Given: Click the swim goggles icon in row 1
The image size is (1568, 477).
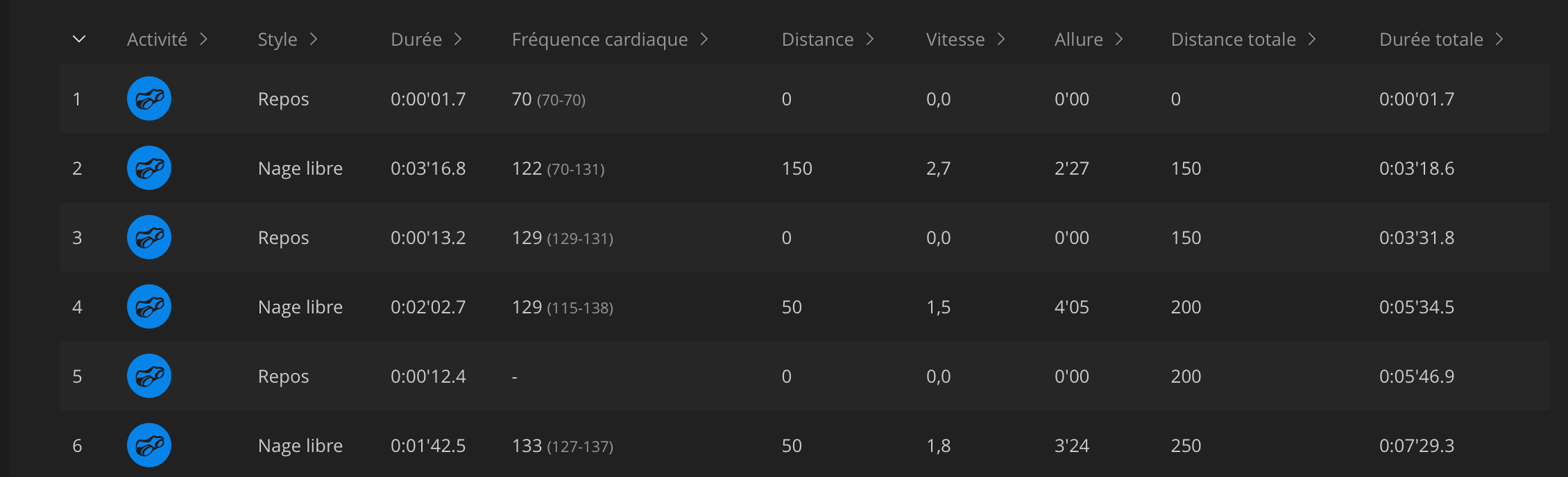Looking at the screenshot, I should tap(149, 98).
